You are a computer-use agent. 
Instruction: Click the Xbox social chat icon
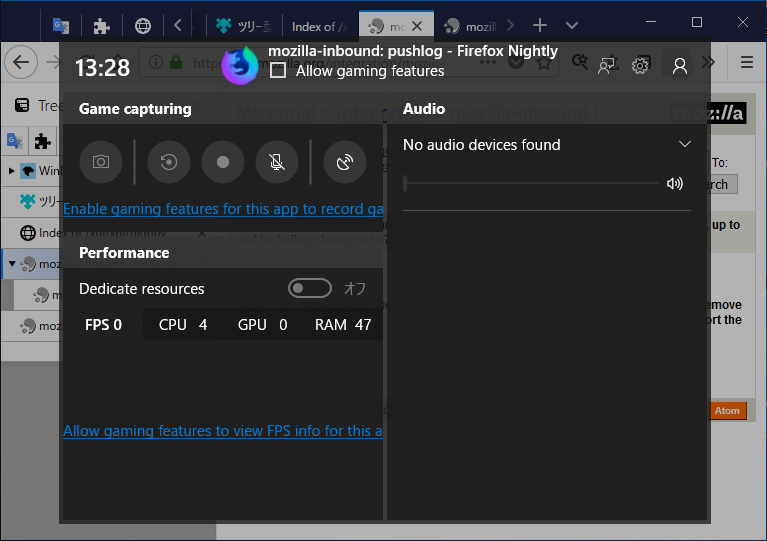[608, 66]
